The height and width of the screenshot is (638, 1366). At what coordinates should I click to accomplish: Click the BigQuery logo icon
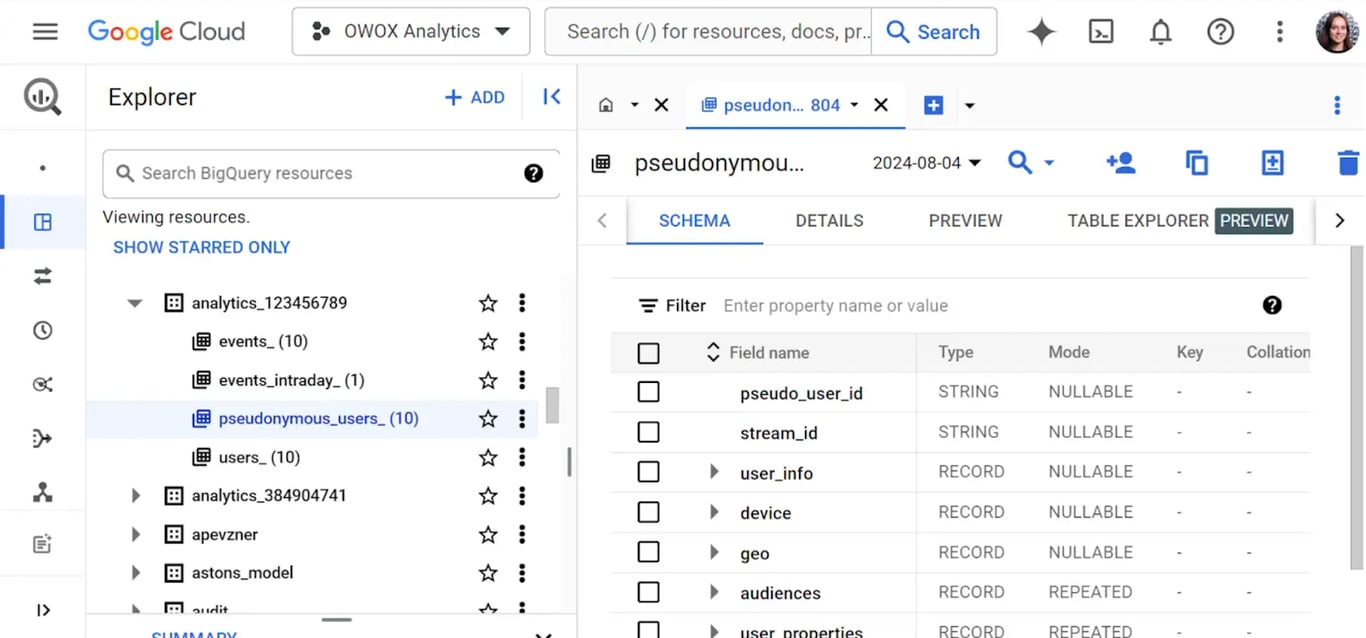pos(43,97)
